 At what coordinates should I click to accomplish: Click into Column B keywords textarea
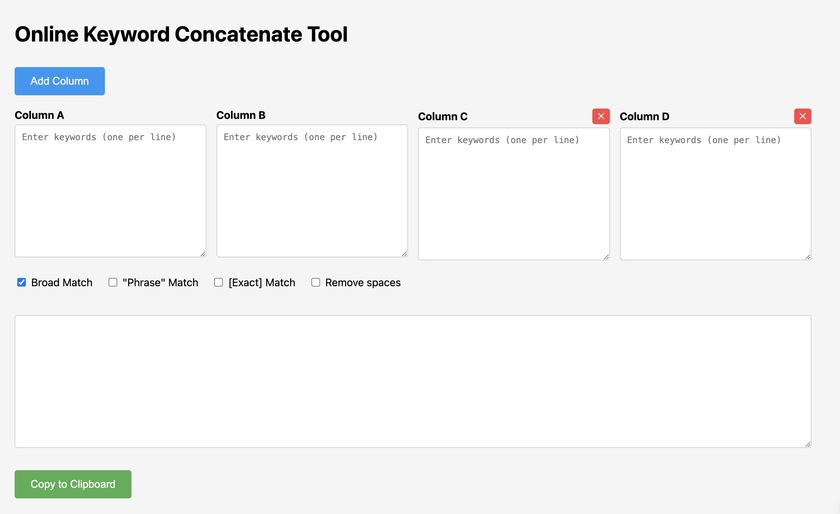click(x=312, y=190)
